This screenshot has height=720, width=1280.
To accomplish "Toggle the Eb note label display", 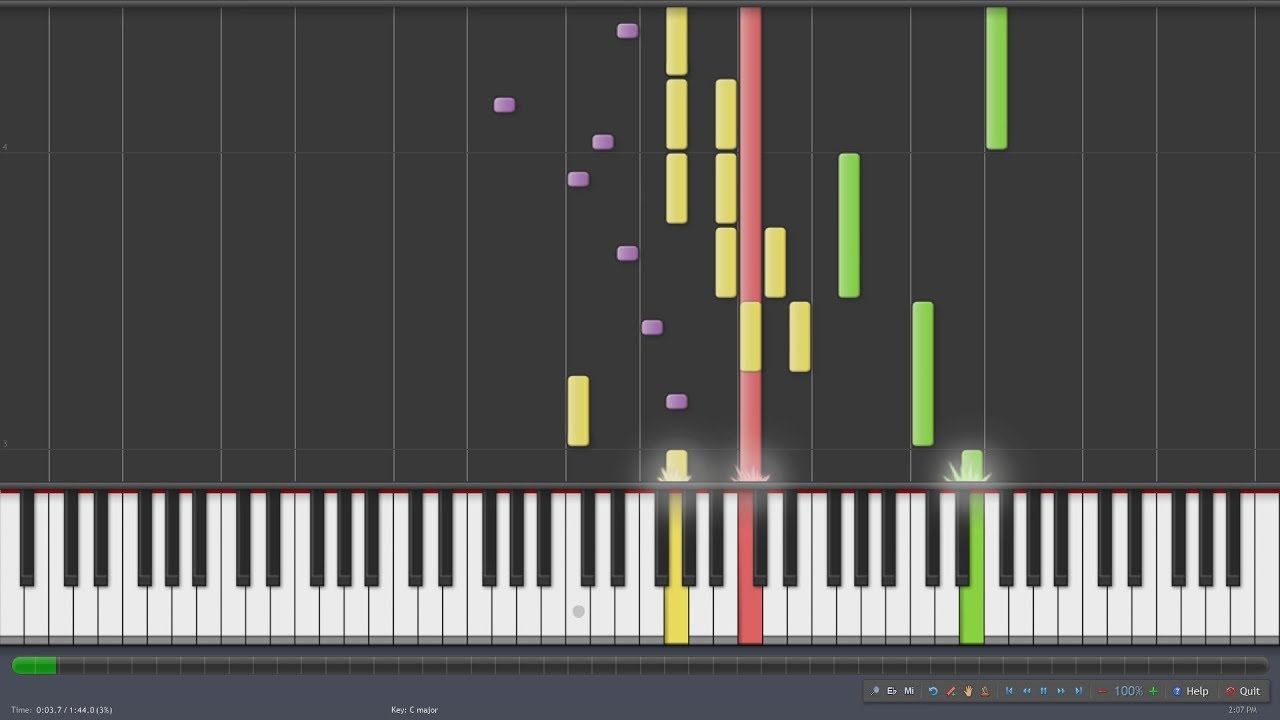I will 892,691.
